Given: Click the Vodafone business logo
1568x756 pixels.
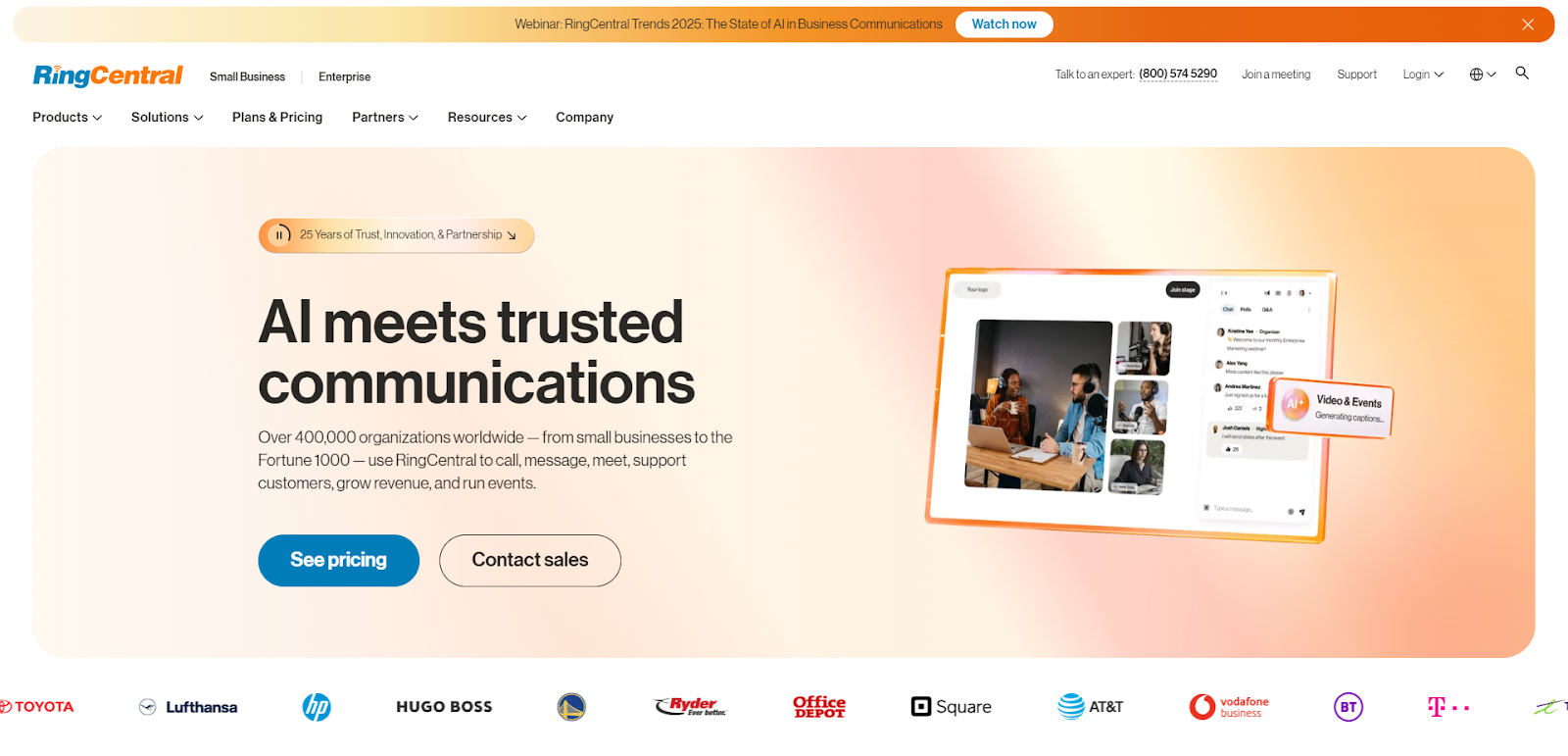Looking at the screenshot, I should [1229, 707].
